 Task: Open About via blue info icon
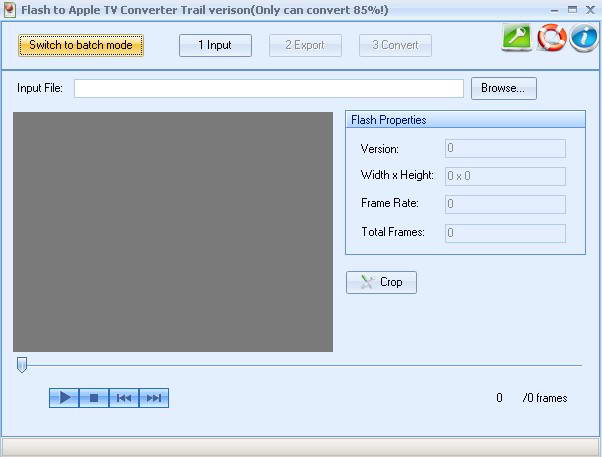[x=584, y=37]
